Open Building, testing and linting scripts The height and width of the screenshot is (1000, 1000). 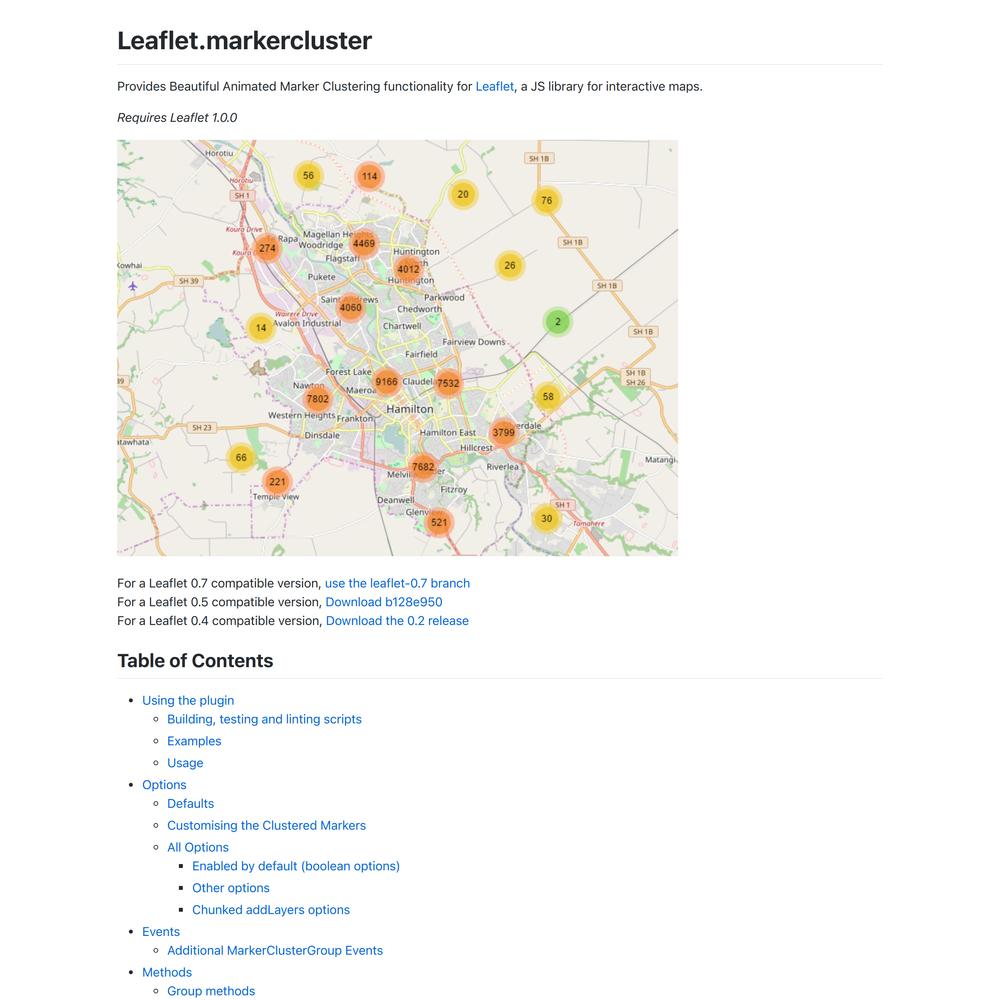[264, 719]
